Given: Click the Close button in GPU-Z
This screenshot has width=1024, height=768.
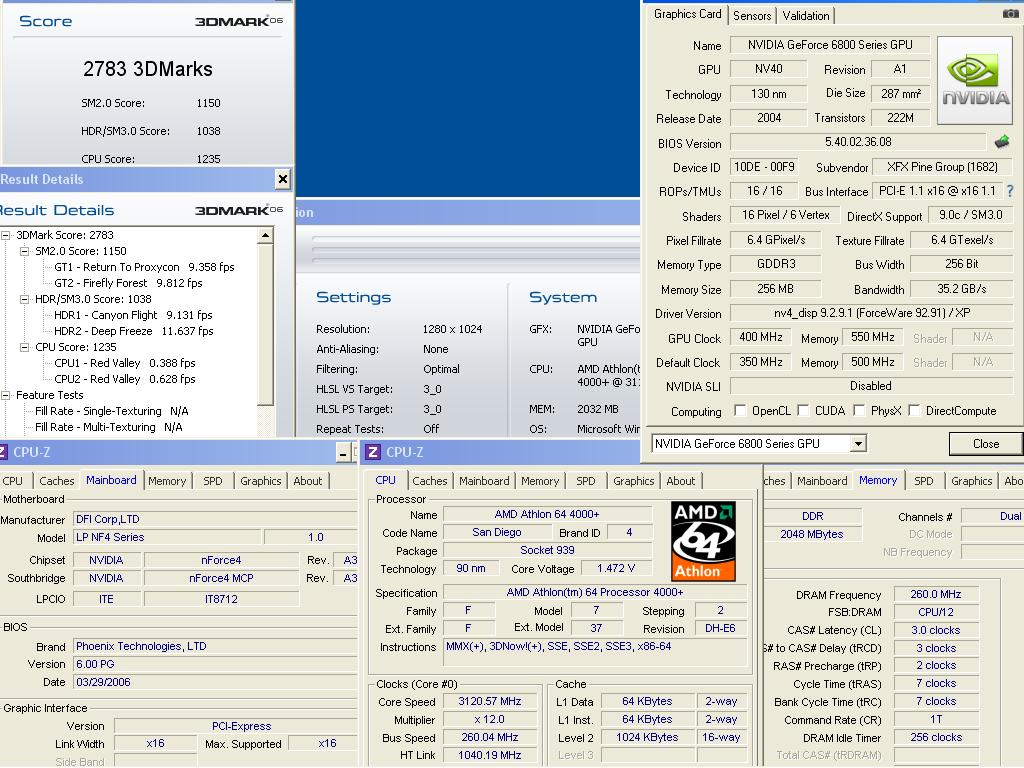Looking at the screenshot, I should 985,443.
